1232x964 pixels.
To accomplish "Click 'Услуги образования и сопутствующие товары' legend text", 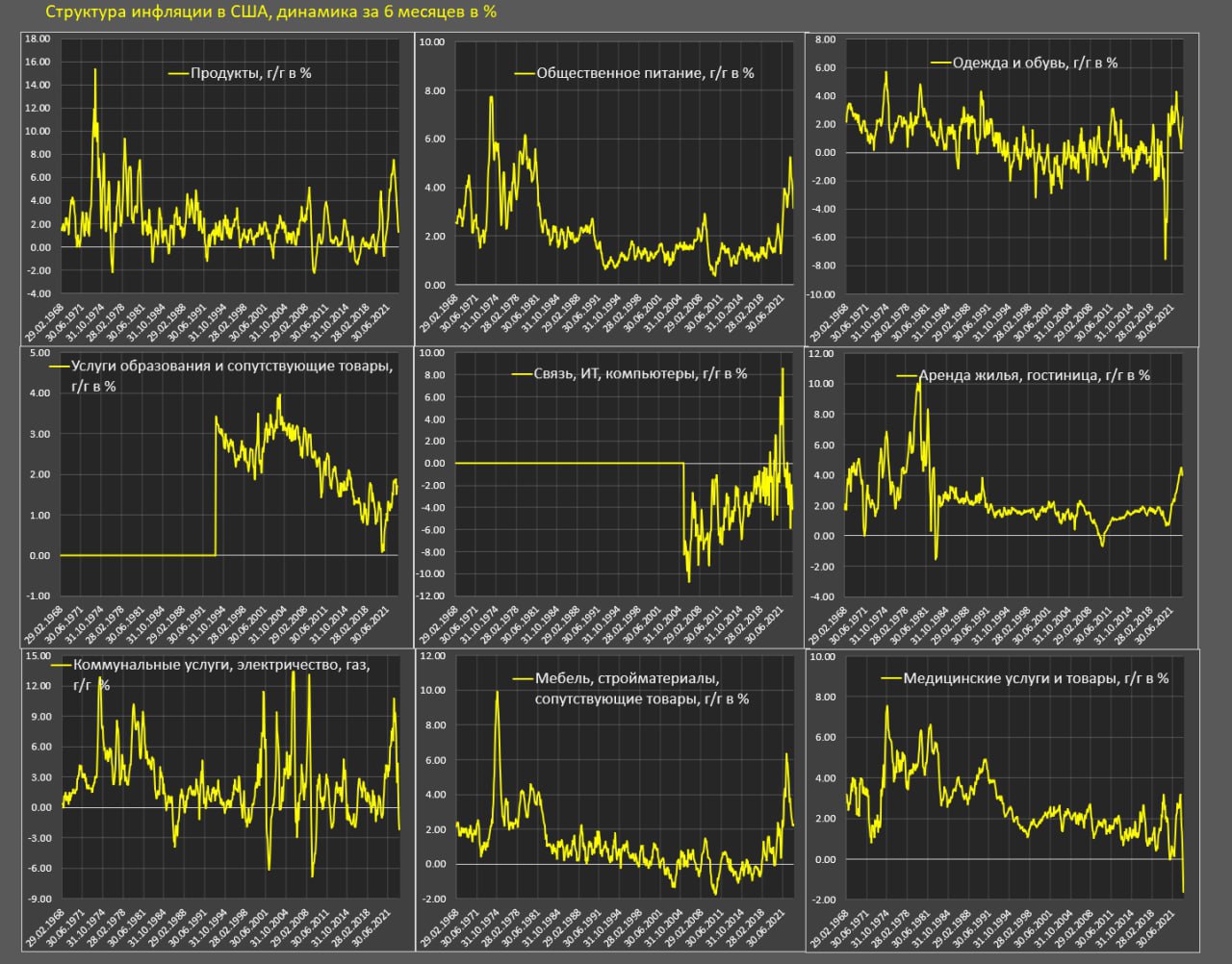I will [233, 367].
